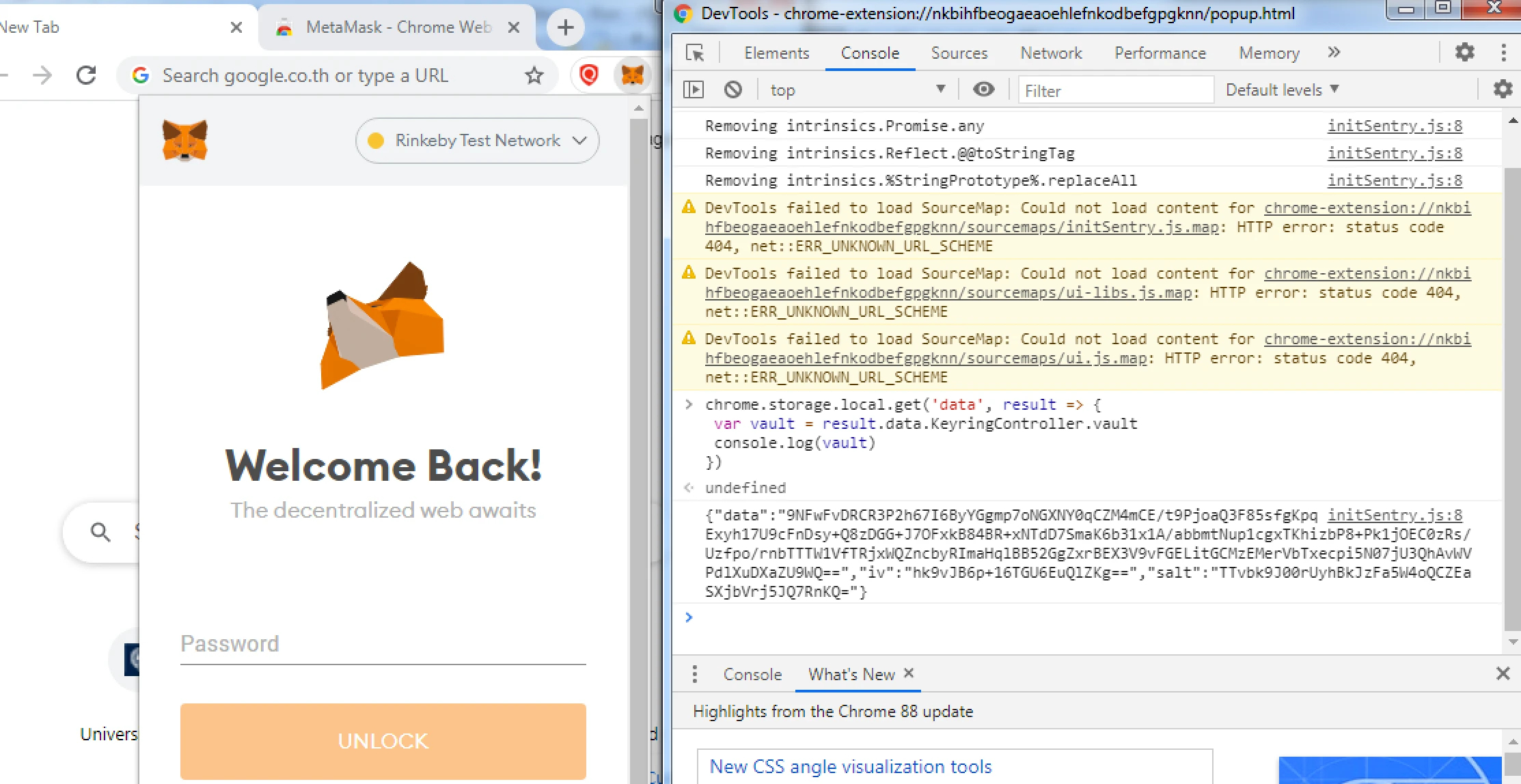This screenshot has width=1521, height=784.
Task: Click the red shield extension icon in Chrome toolbar
Action: pyautogui.click(x=589, y=74)
